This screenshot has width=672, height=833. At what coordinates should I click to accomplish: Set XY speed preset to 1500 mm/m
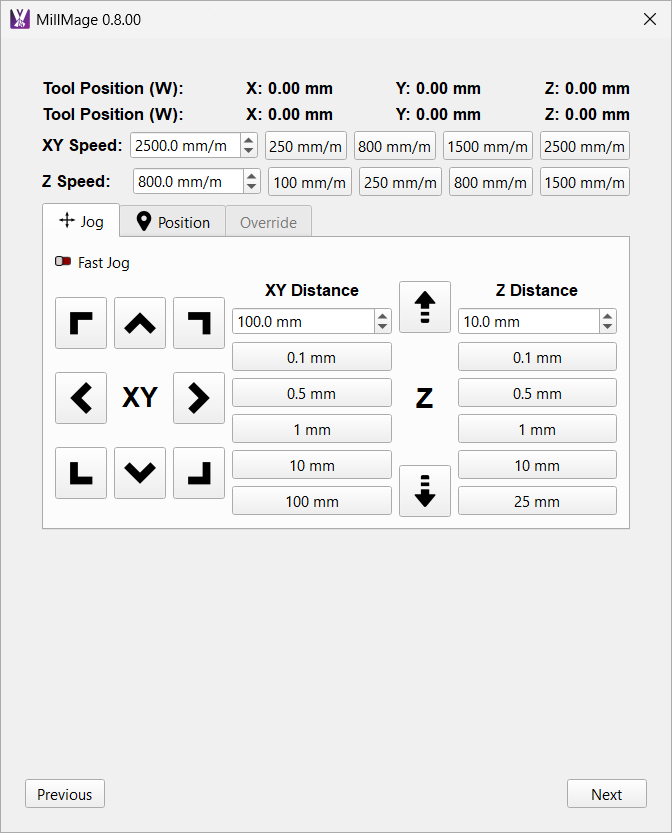tap(487, 146)
